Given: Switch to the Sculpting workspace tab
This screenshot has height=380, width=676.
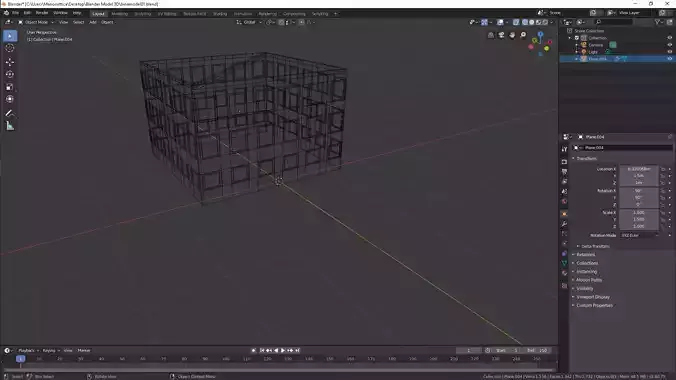Looking at the screenshot, I should (x=143, y=14).
